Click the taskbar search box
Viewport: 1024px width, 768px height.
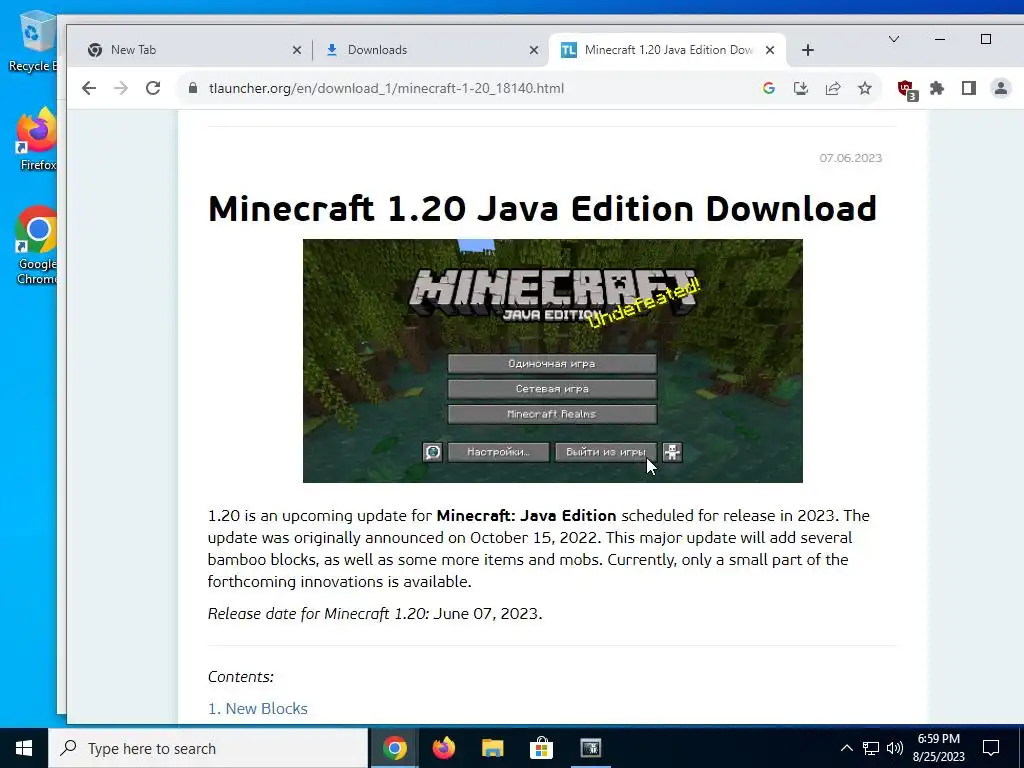(208, 748)
